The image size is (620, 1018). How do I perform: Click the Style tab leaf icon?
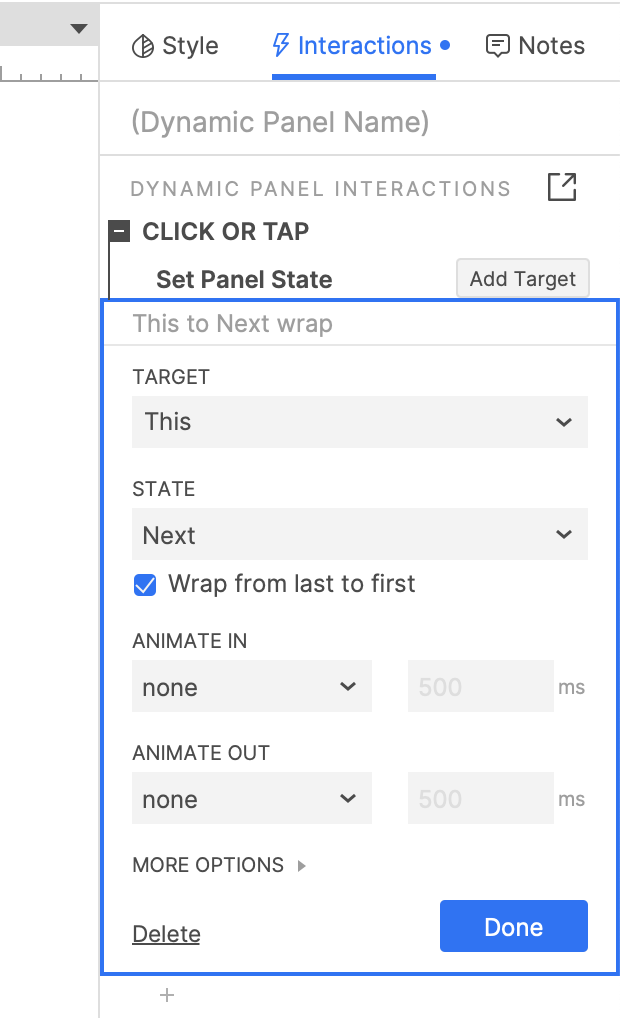[143, 46]
